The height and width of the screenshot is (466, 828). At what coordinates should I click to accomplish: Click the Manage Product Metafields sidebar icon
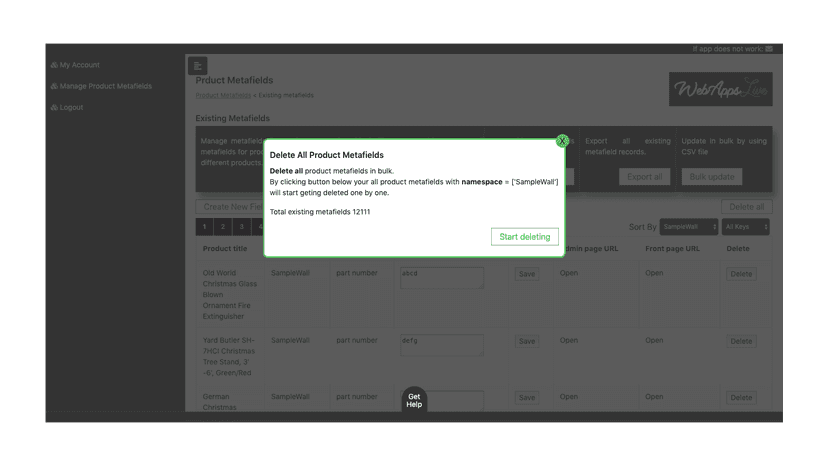point(54,86)
